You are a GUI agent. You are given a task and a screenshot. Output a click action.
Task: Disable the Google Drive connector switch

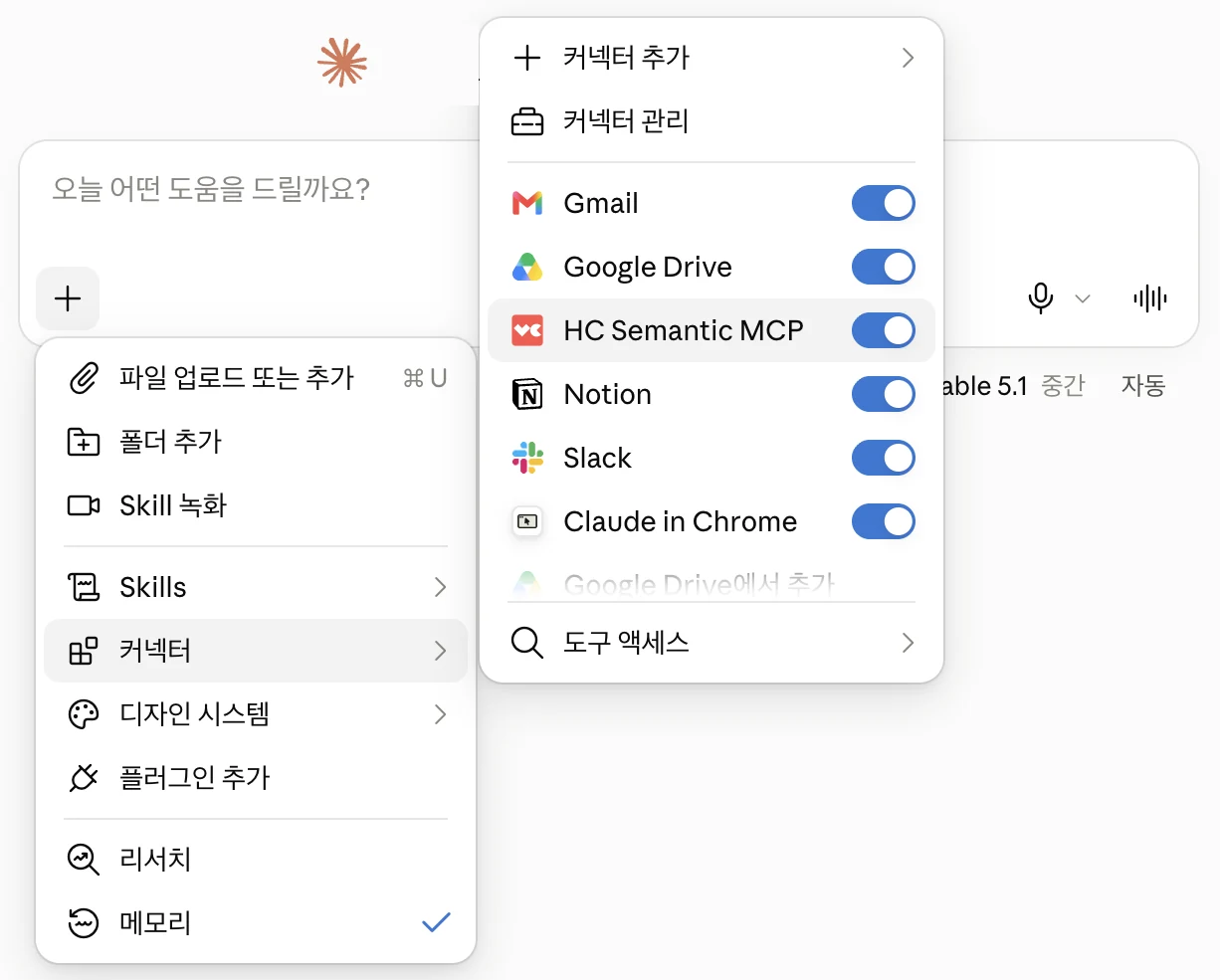884,267
